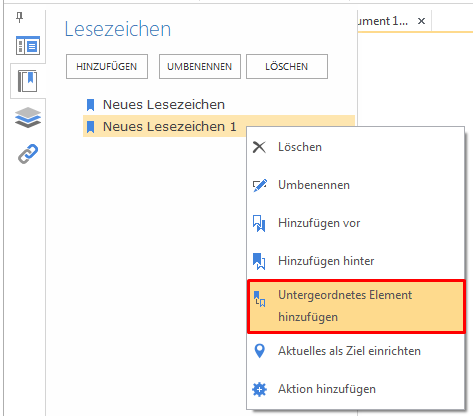
Task: Click the HINZUFÜGEN button
Action: pos(107,67)
